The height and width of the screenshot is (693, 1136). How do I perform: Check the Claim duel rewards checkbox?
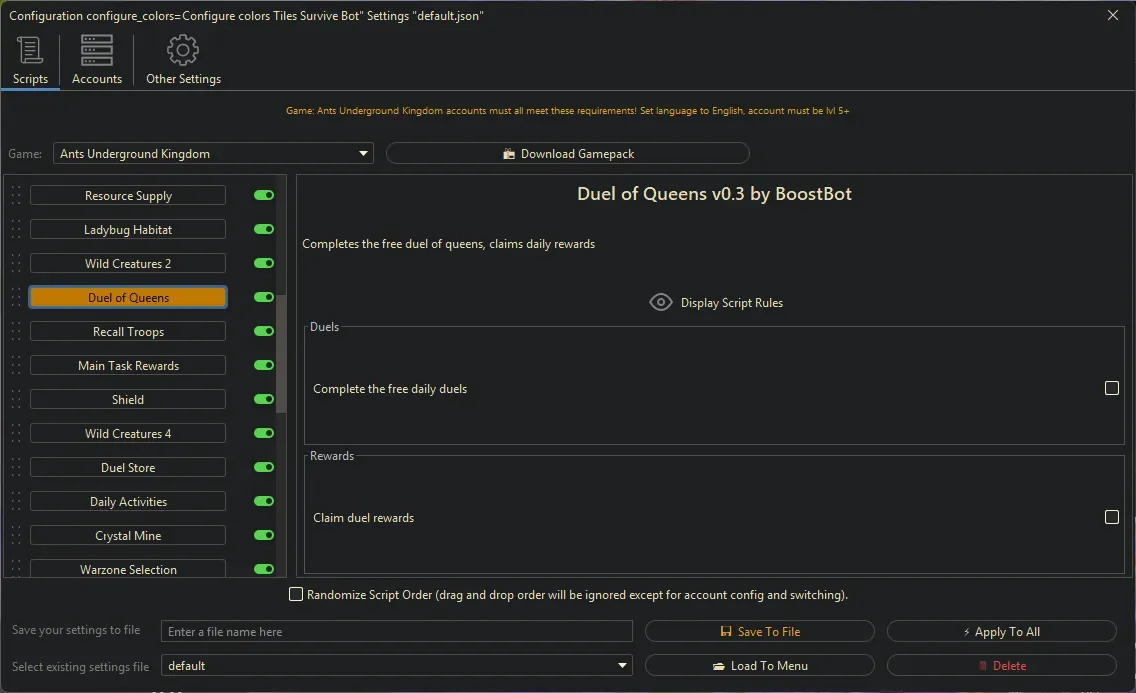[1111, 517]
